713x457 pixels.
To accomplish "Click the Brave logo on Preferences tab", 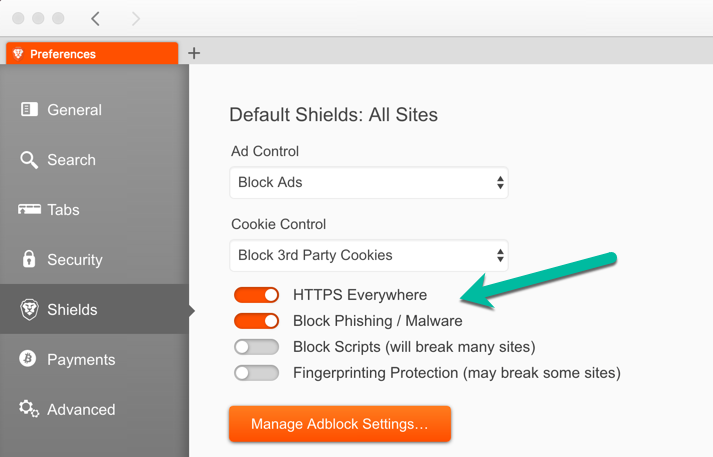I will tap(18, 54).
